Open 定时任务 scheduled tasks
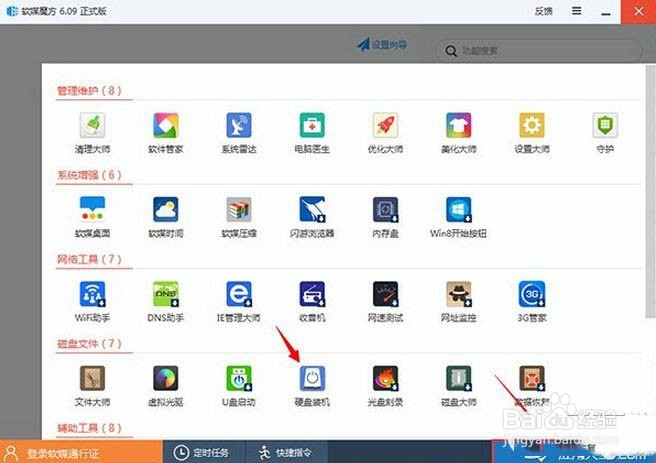Image resolution: width=656 pixels, height=463 pixels. [x=201, y=452]
